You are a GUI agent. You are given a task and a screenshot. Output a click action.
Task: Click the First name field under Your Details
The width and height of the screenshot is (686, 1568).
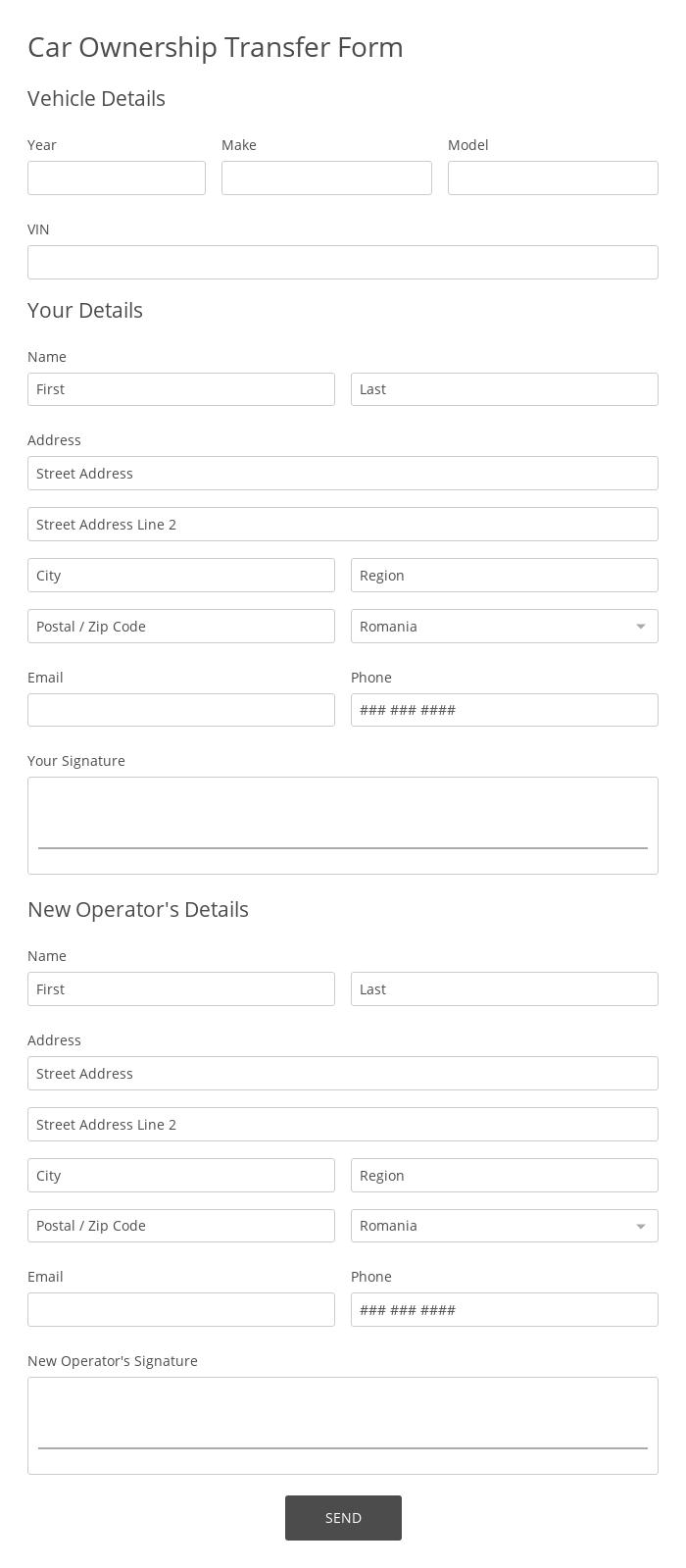point(181,388)
